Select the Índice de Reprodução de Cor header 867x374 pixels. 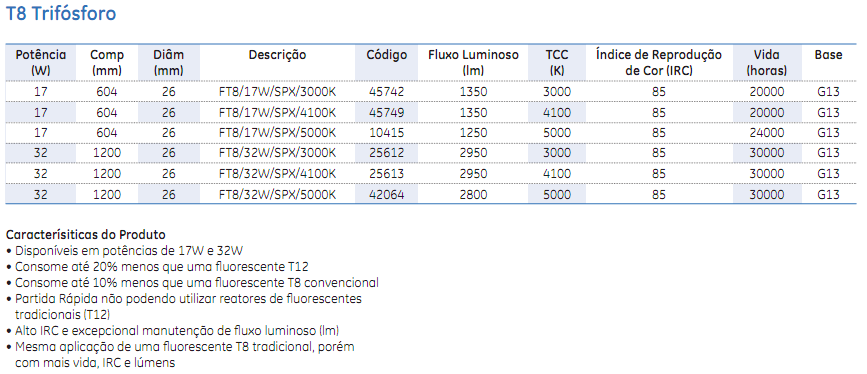pyautogui.click(x=659, y=63)
